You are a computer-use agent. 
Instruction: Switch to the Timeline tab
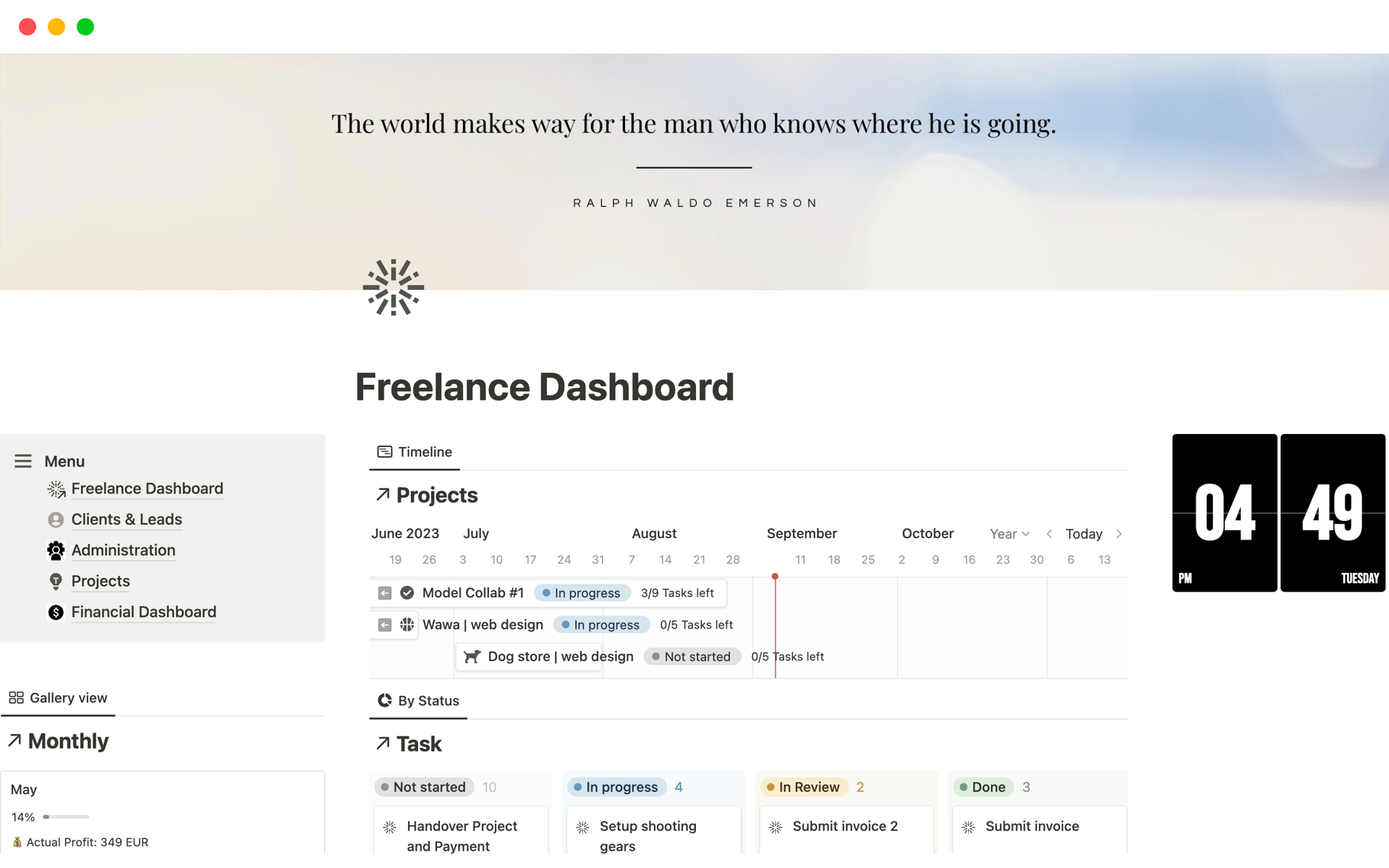point(414,451)
